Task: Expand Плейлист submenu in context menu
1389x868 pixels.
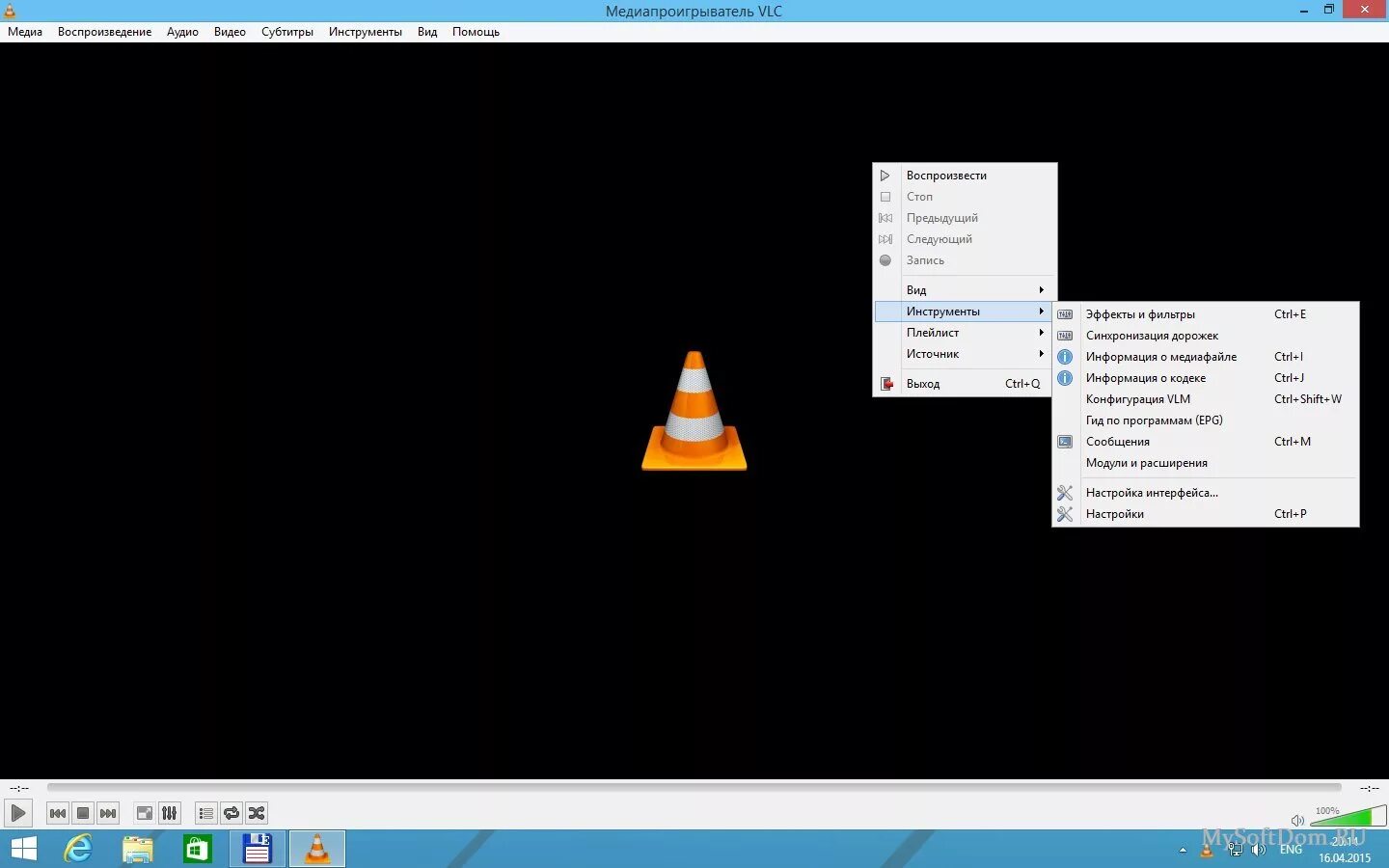Action: tap(965, 333)
